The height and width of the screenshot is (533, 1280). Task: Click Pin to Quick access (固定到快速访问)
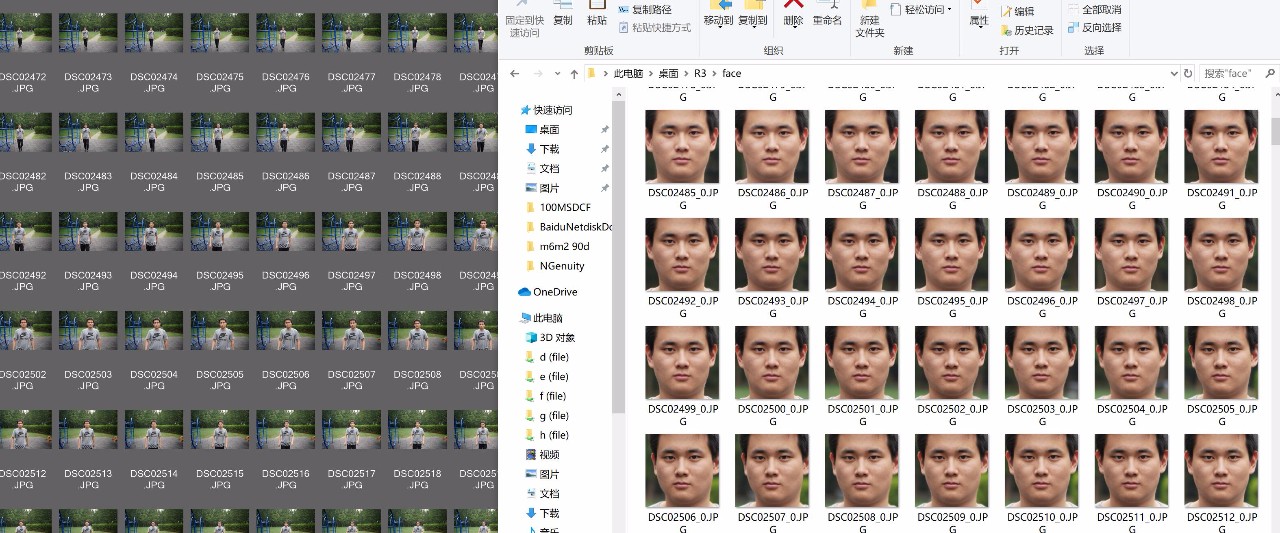(x=525, y=20)
